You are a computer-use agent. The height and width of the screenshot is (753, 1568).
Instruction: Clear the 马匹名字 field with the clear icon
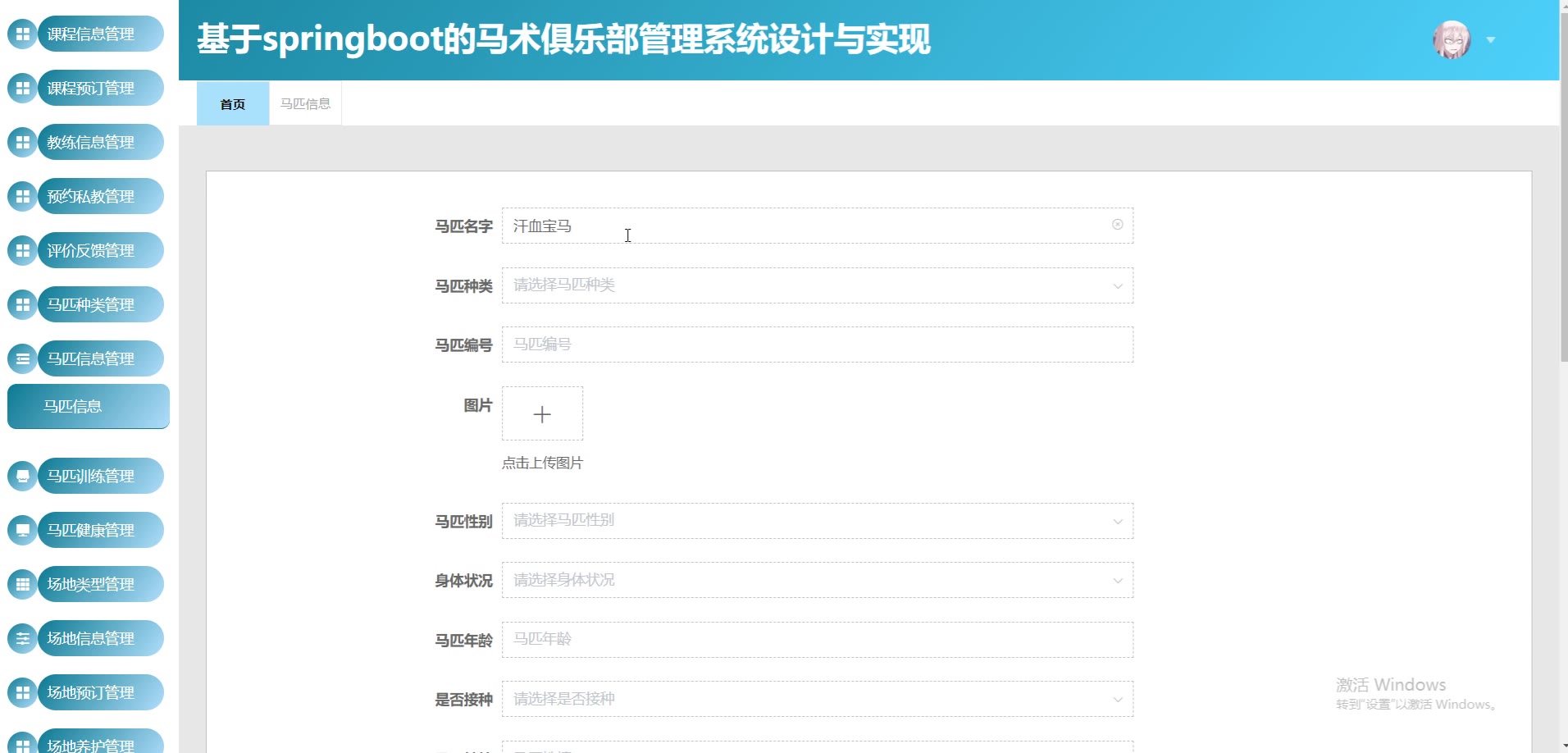(x=1117, y=225)
